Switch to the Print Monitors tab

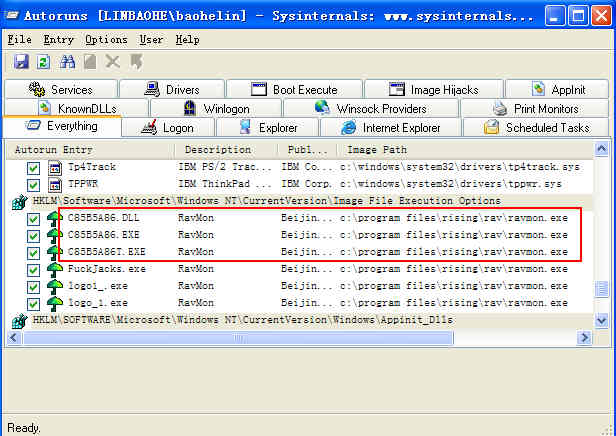(535, 108)
